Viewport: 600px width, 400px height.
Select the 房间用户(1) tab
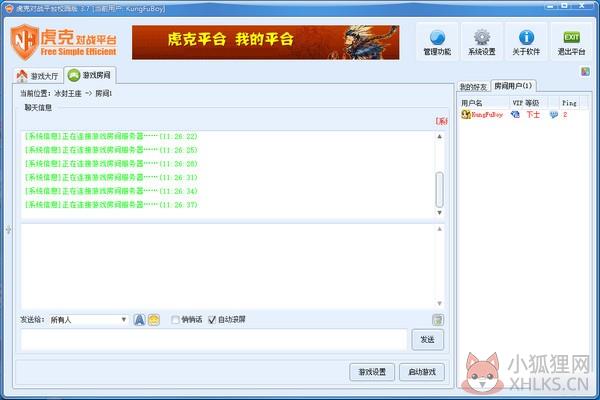coord(513,86)
